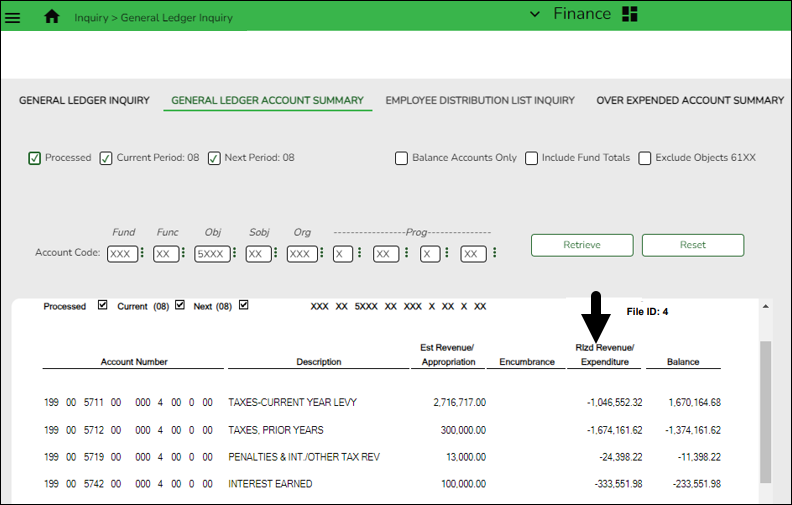This screenshot has width=792, height=505.
Task: Click the report Current (08) checkbox
Action: (x=180, y=305)
